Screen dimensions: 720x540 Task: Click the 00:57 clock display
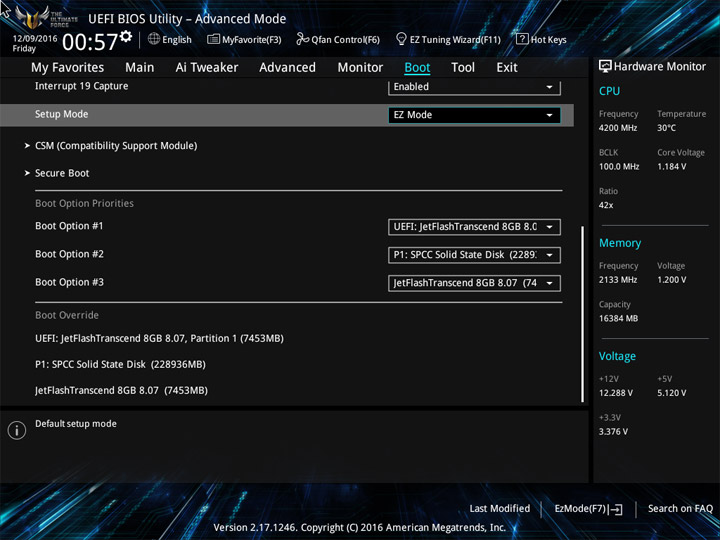click(x=90, y=42)
